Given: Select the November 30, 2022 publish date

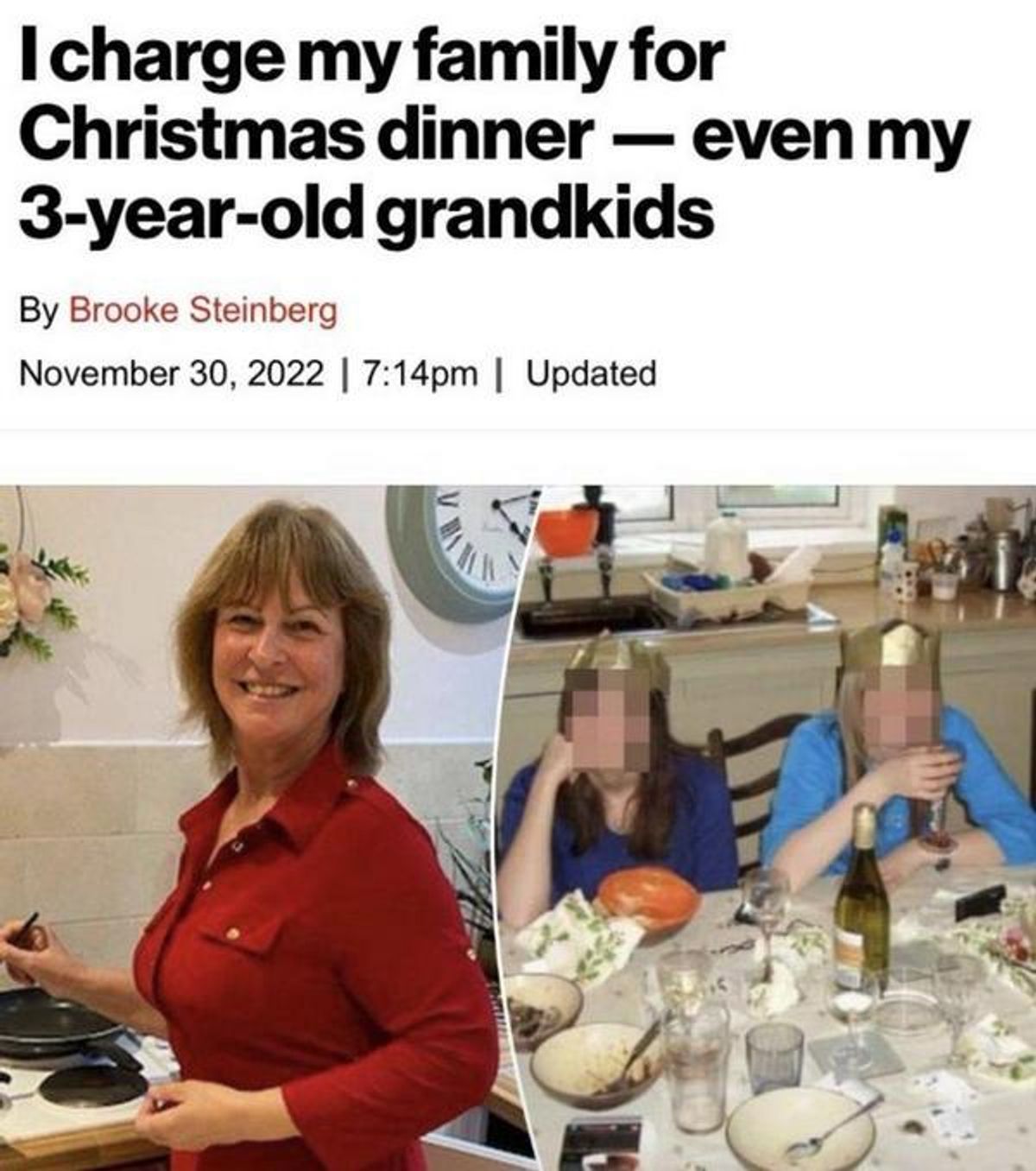Looking at the screenshot, I should (172, 374).
